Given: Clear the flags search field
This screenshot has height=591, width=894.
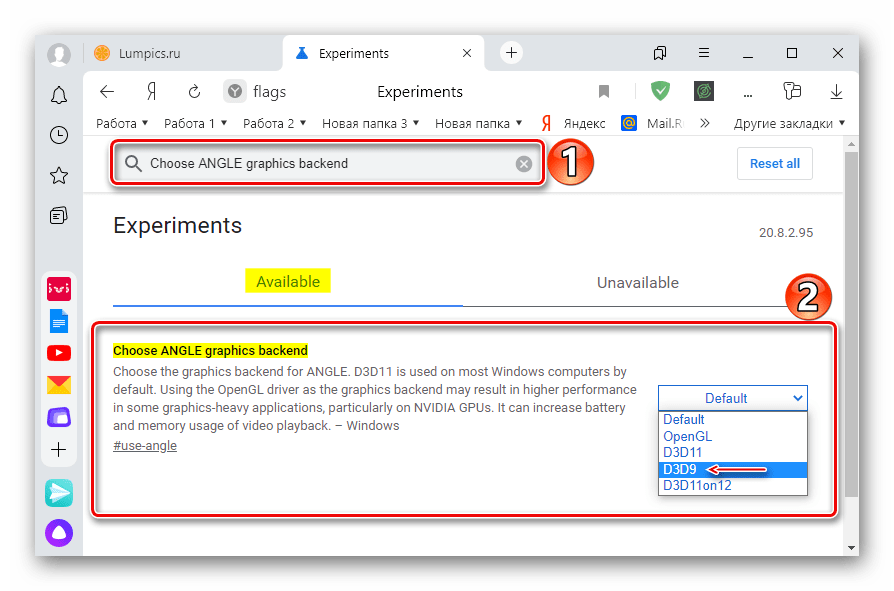Looking at the screenshot, I should point(524,164).
